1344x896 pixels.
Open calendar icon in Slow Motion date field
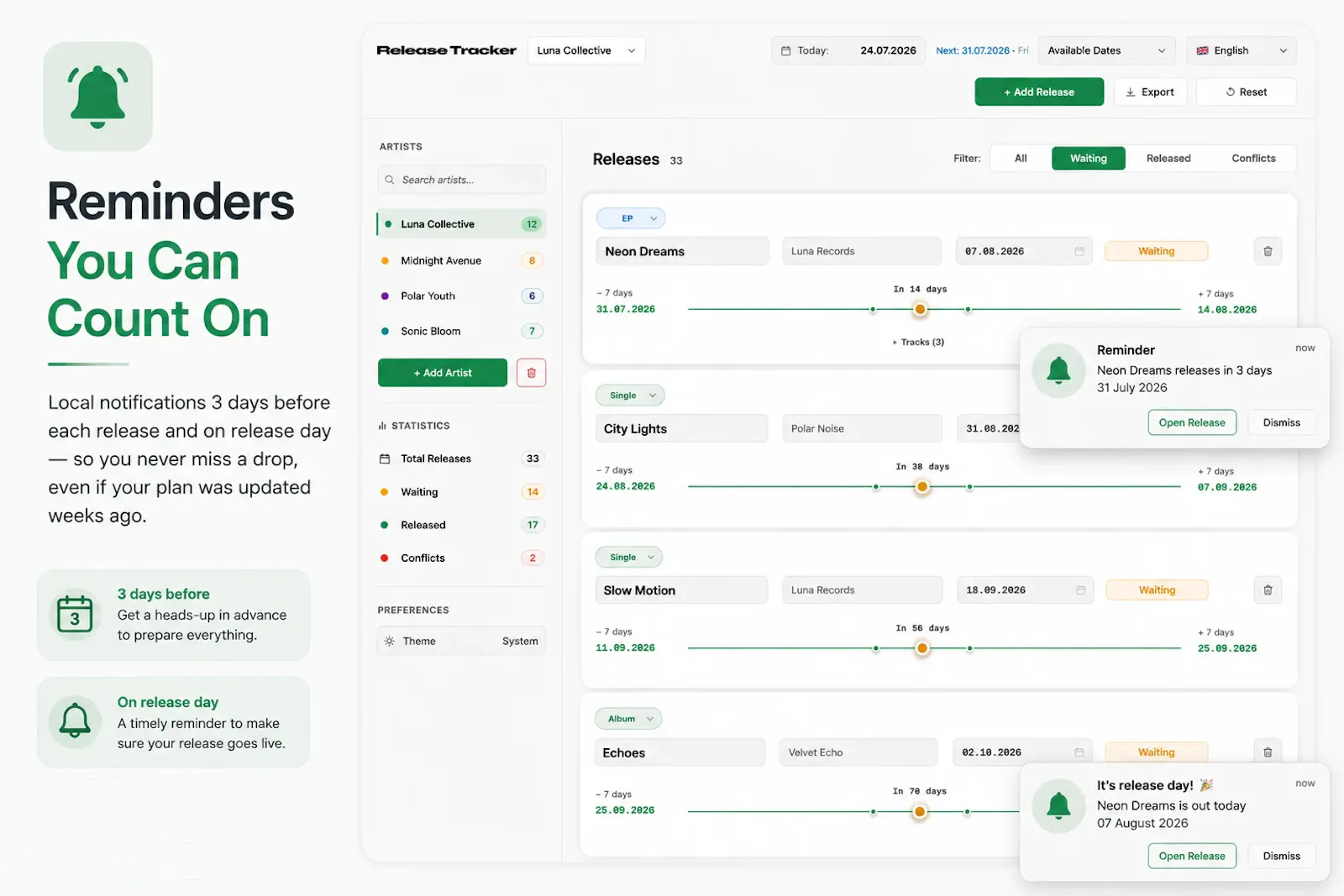point(1081,590)
